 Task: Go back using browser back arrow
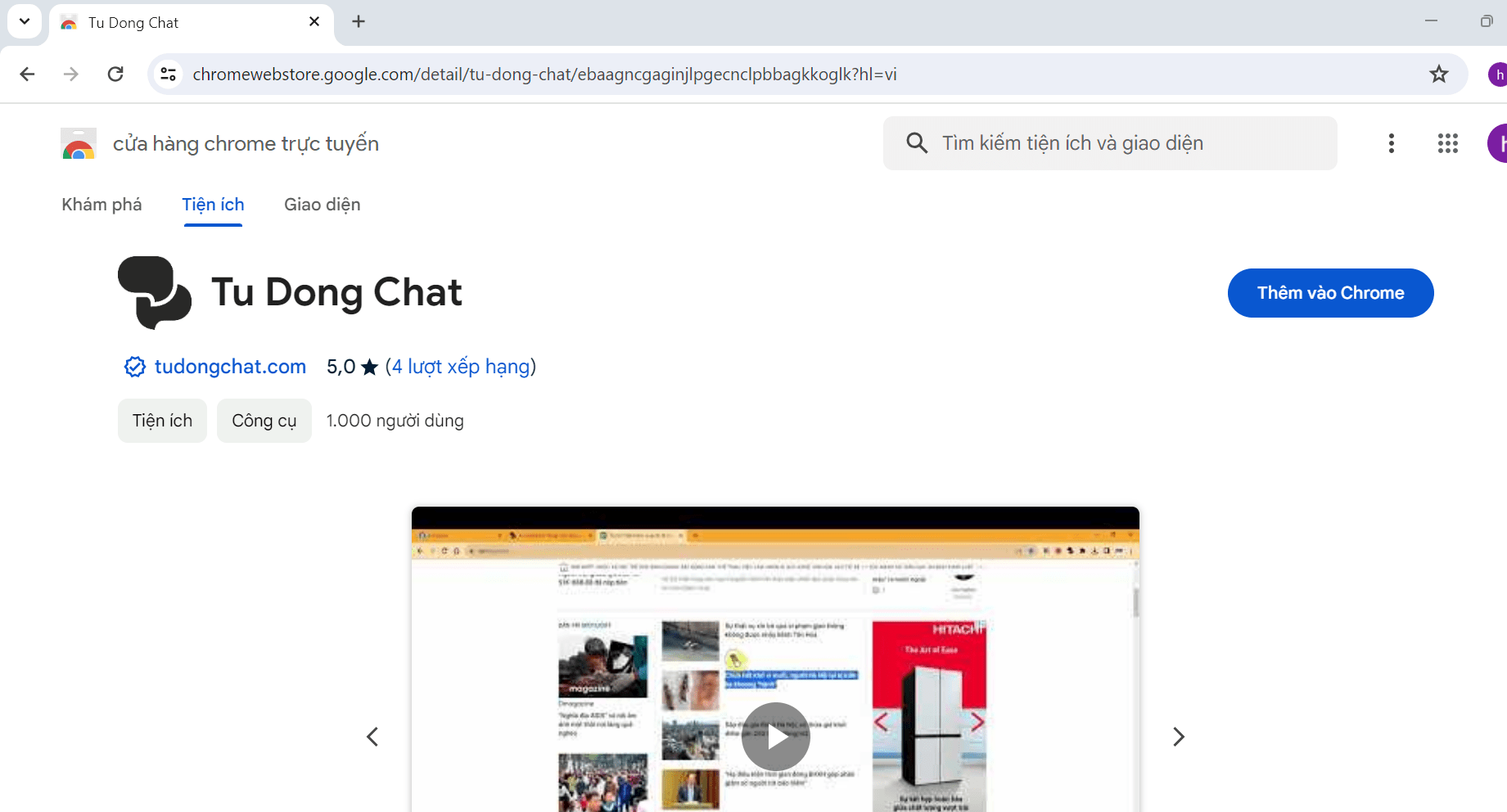click(27, 74)
